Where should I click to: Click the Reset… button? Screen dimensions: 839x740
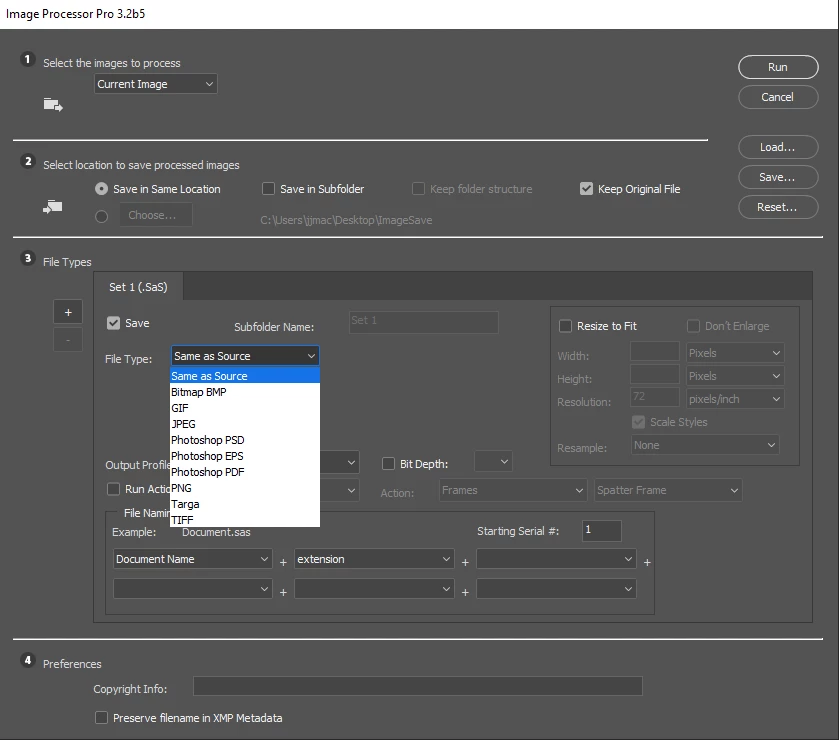pyautogui.click(x=778, y=207)
